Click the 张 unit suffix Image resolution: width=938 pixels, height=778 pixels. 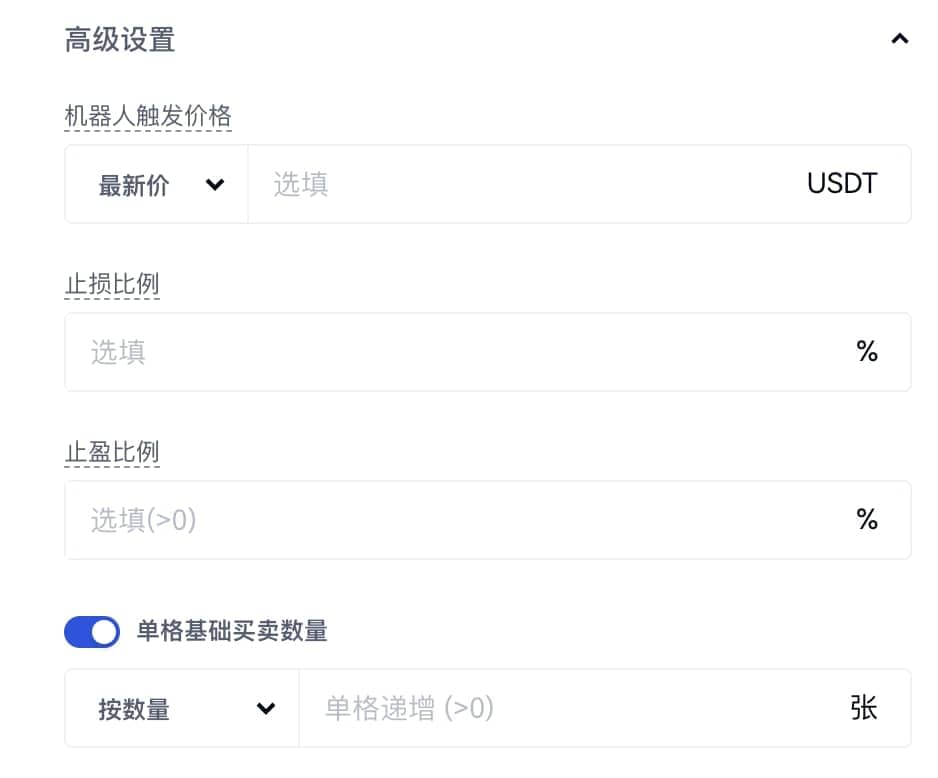pos(864,709)
